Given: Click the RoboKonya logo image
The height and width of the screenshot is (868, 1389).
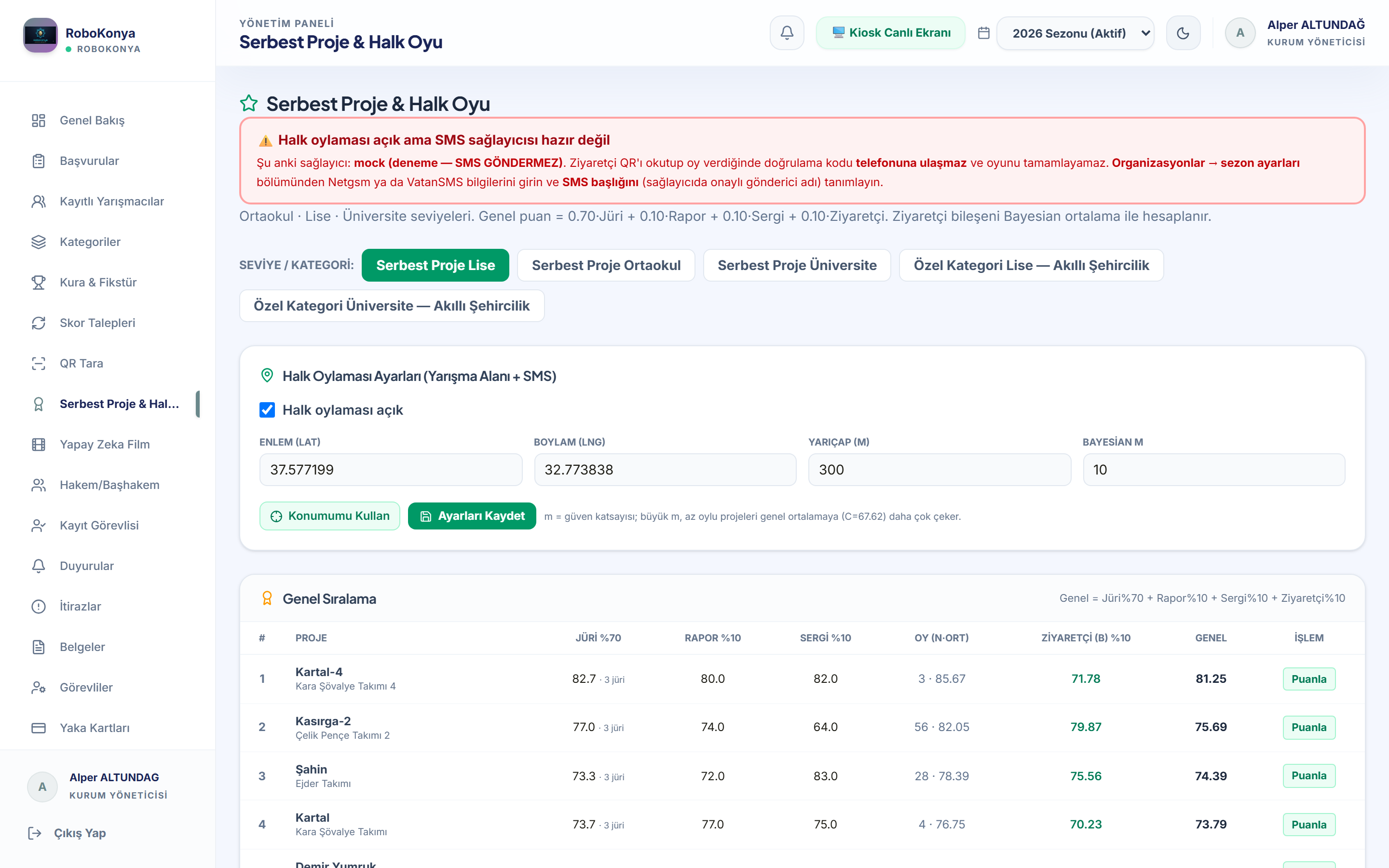Looking at the screenshot, I should click(x=40, y=35).
